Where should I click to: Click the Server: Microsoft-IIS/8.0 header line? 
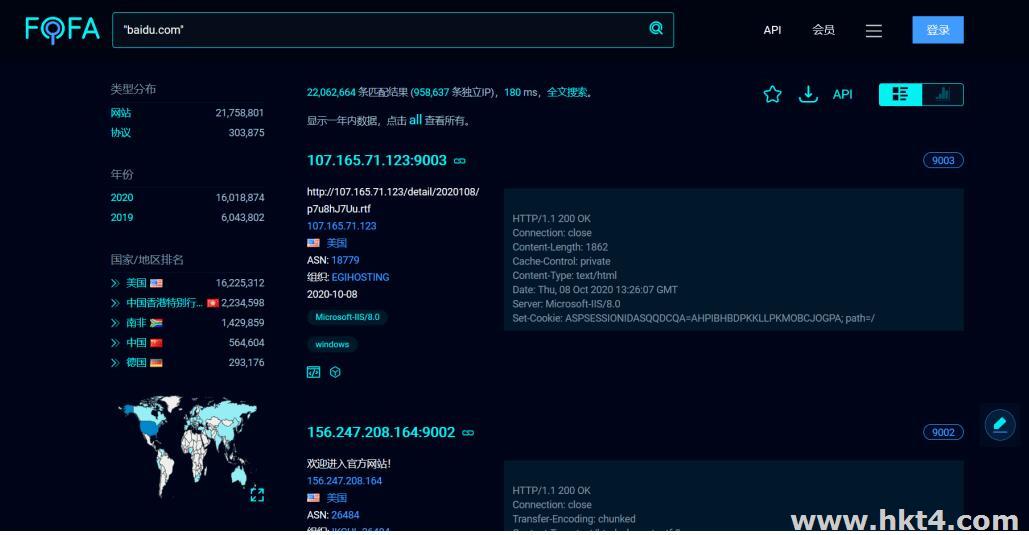click(566, 304)
